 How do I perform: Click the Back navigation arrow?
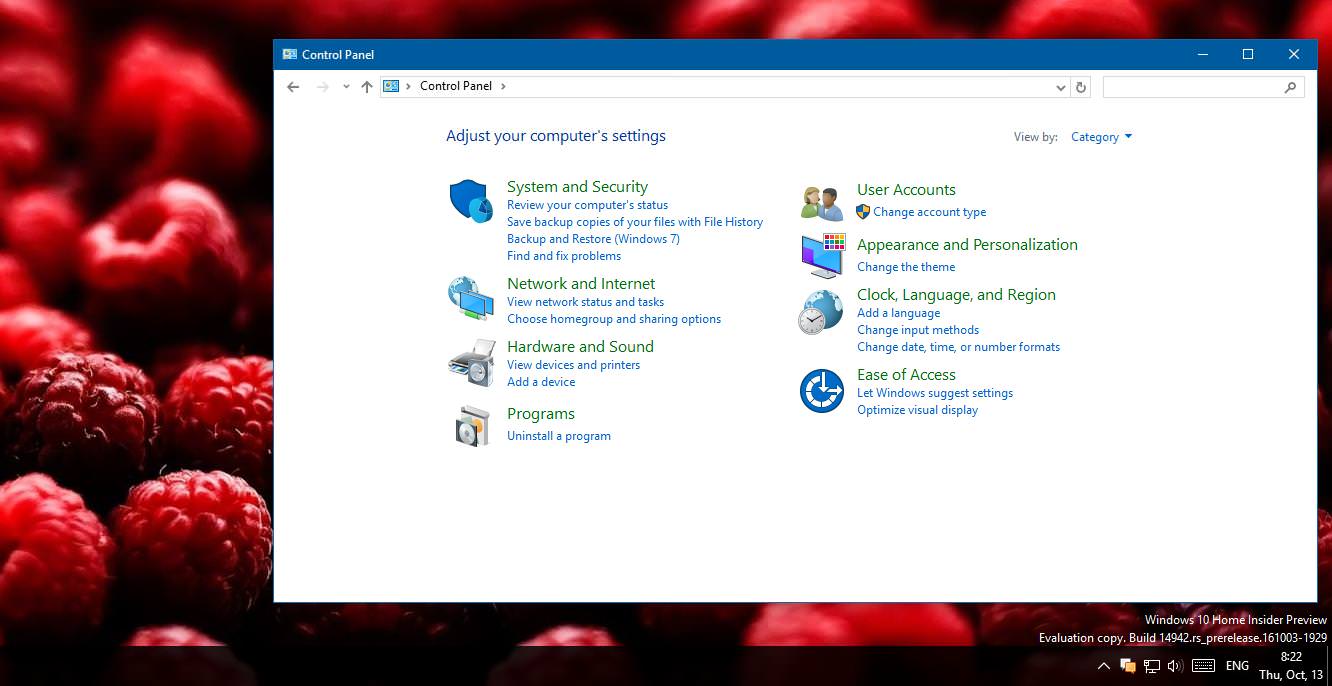click(x=293, y=87)
